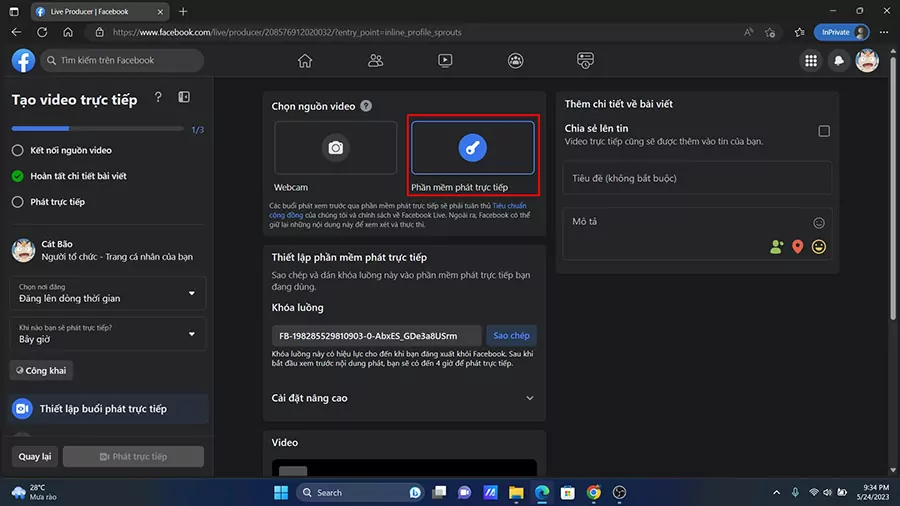The width and height of the screenshot is (900, 506).
Task: Click the help question mark beside Tạo video trực tiếp
Action: coord(158,98)
